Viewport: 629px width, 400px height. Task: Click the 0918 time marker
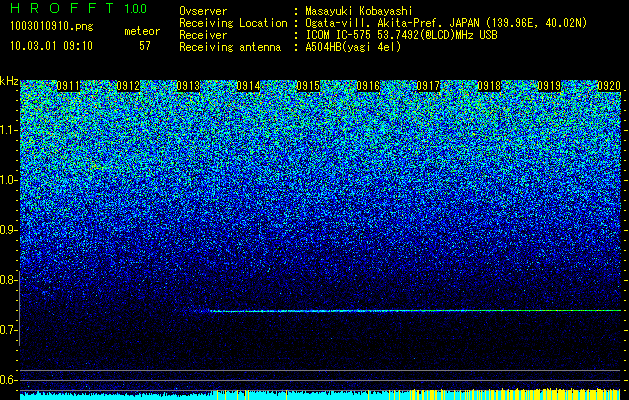(489, 86)
